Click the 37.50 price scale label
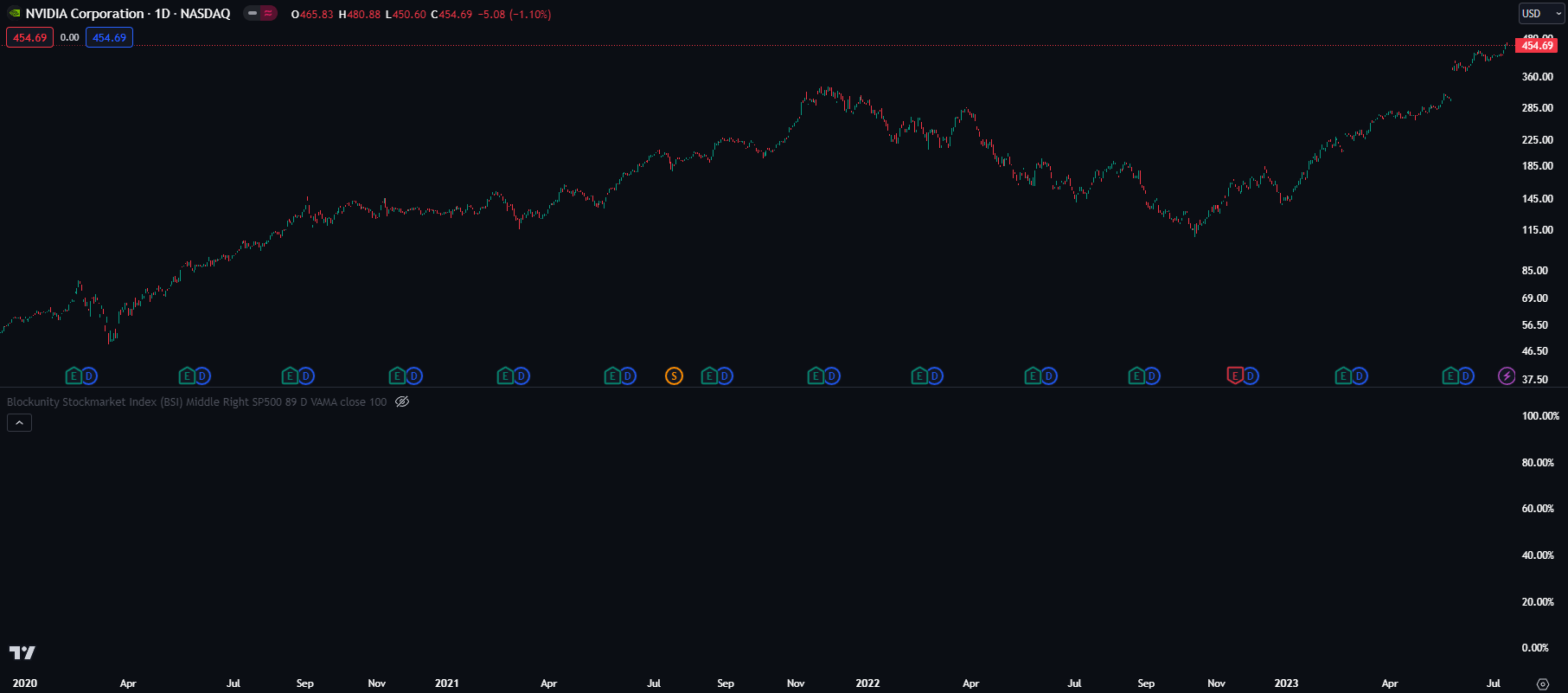Viewport: 1568px width, 693px height. (1535, 380)
